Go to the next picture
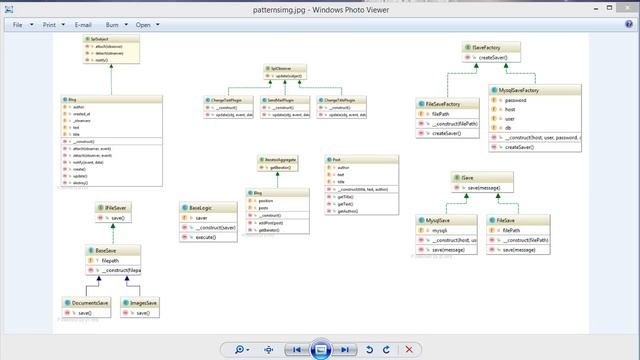Viewport: 640px width, 360px height. point(345,350)
